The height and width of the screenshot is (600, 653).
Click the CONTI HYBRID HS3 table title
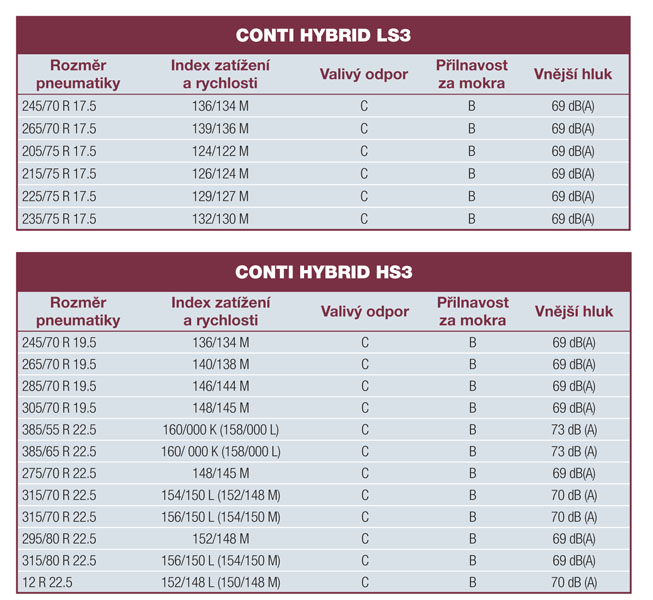coord(324,272)
